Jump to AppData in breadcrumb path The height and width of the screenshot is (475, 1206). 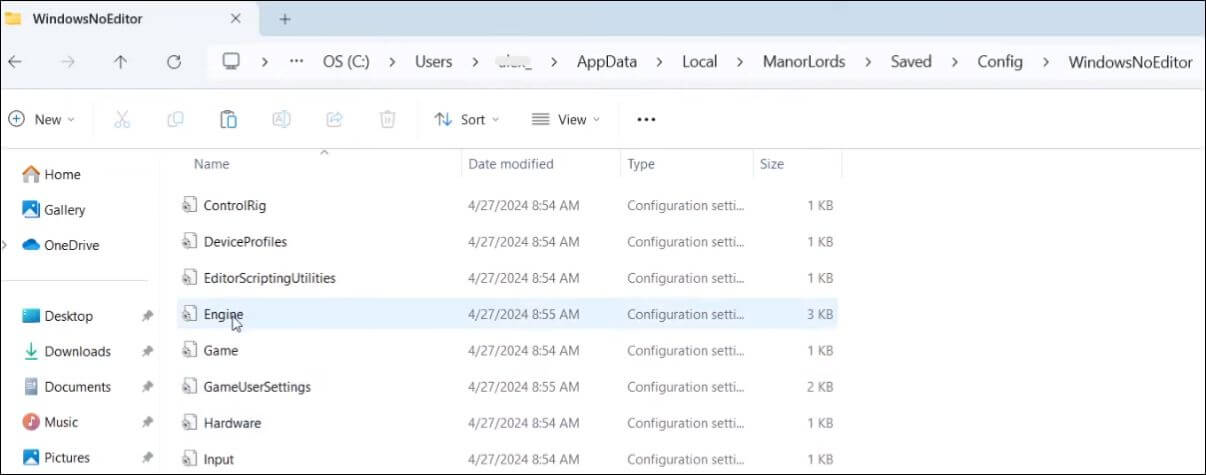coord(606,62)
